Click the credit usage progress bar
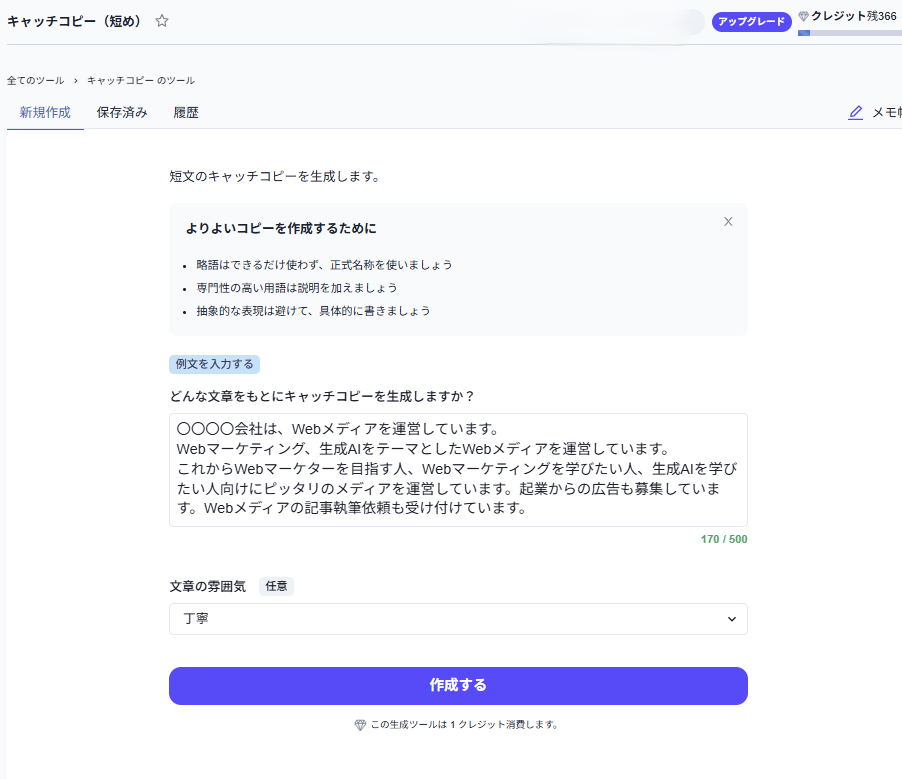This screenshot has width=902, height=779. coord(850,33)
